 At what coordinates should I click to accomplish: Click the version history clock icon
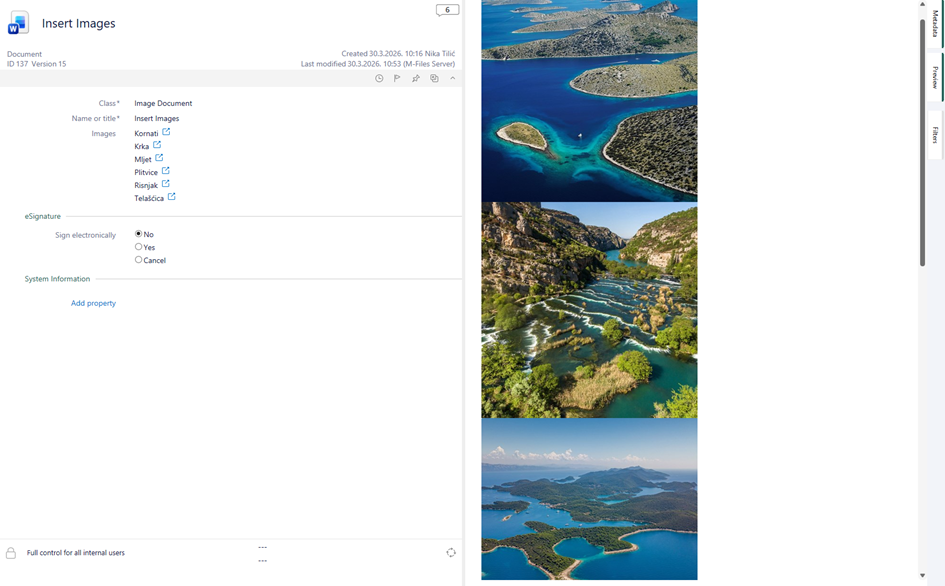(379, 78)
